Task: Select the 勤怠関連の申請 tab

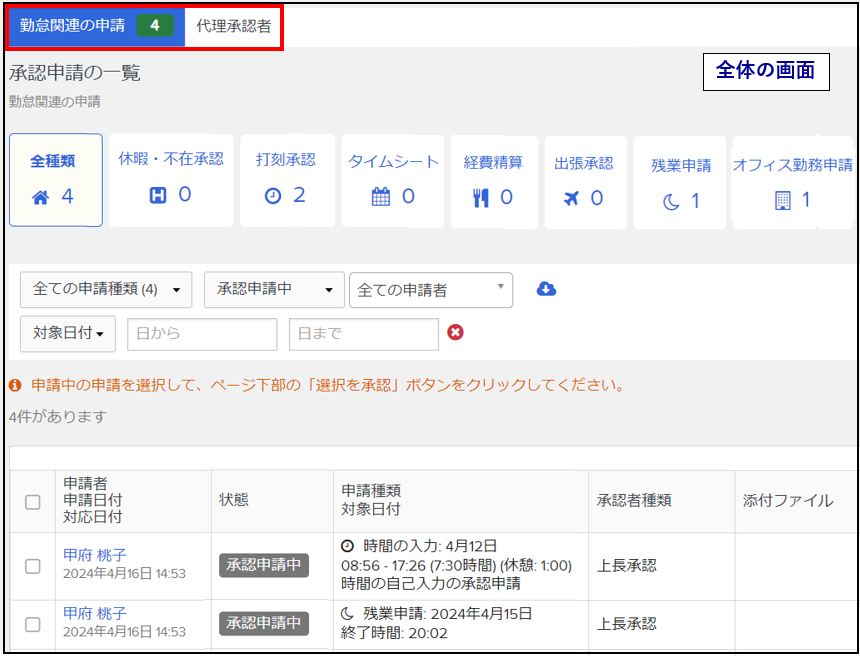Action: coord(96,26)
